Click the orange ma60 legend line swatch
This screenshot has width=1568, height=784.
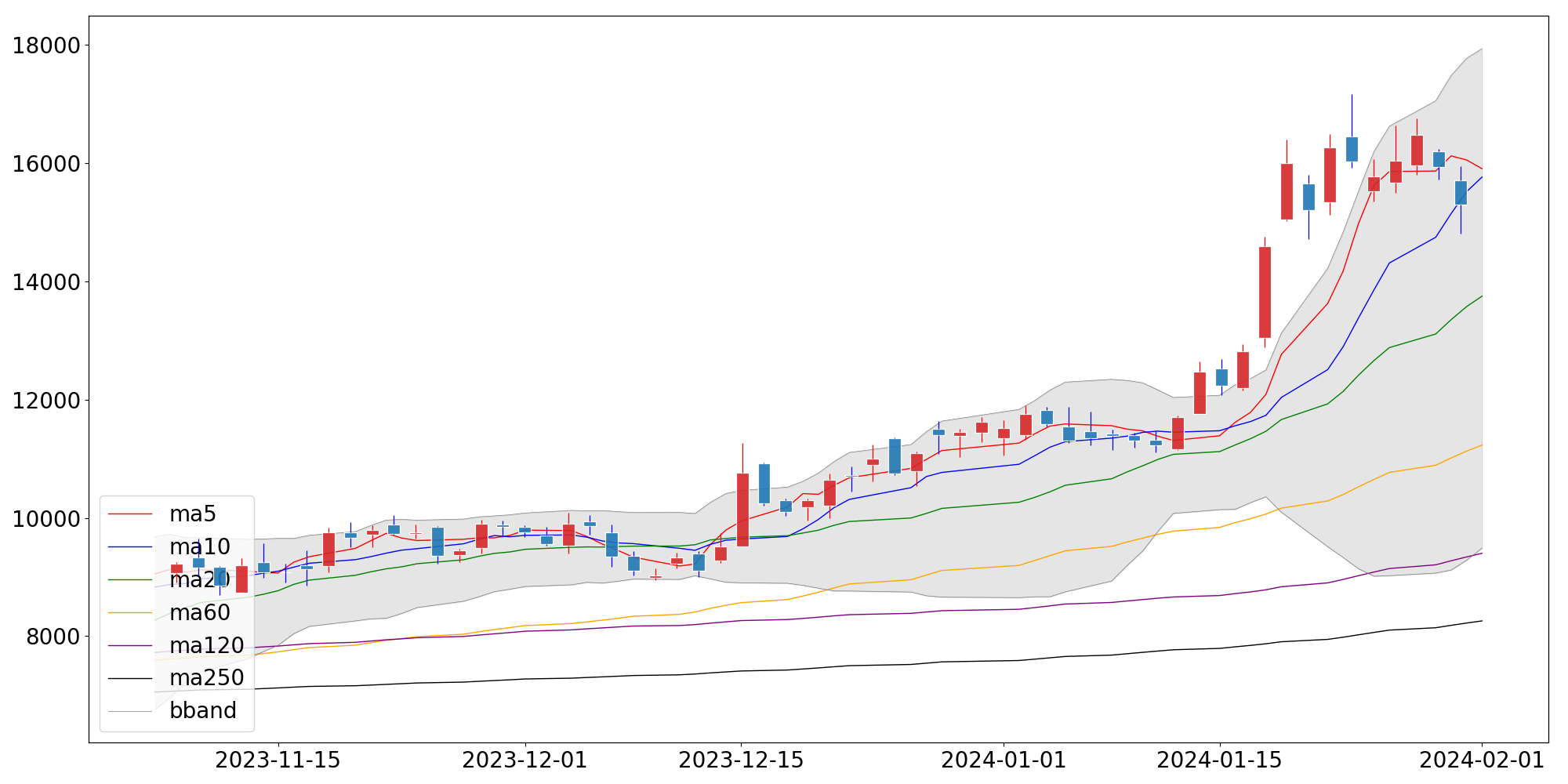(x=129, y=613)
